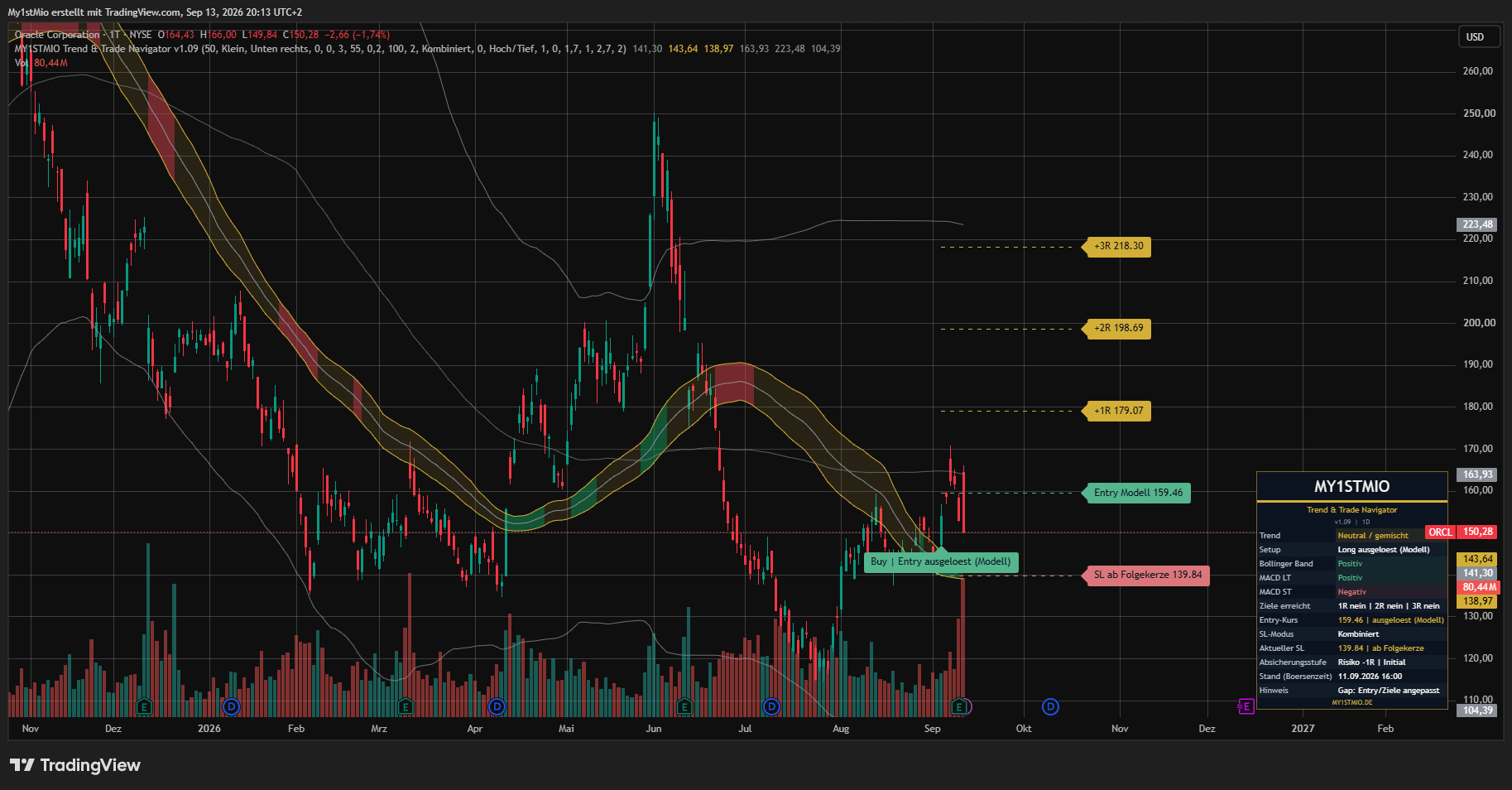
Task: Open the dividend D marker in July
Action: pyautogui.click(x=771, y=706)
